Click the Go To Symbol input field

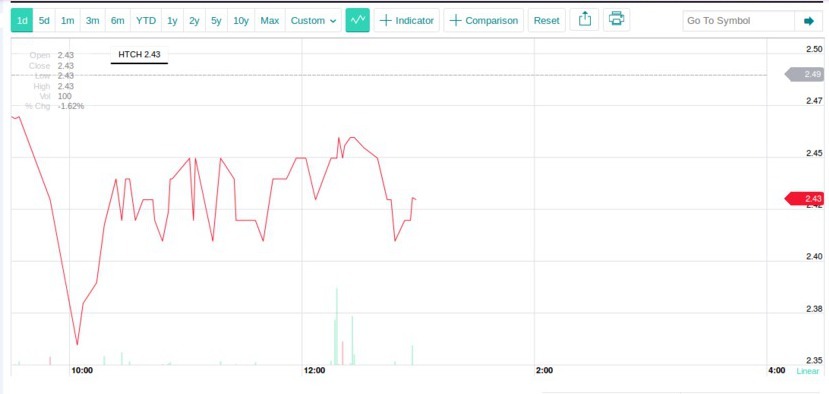coord(739,21)
